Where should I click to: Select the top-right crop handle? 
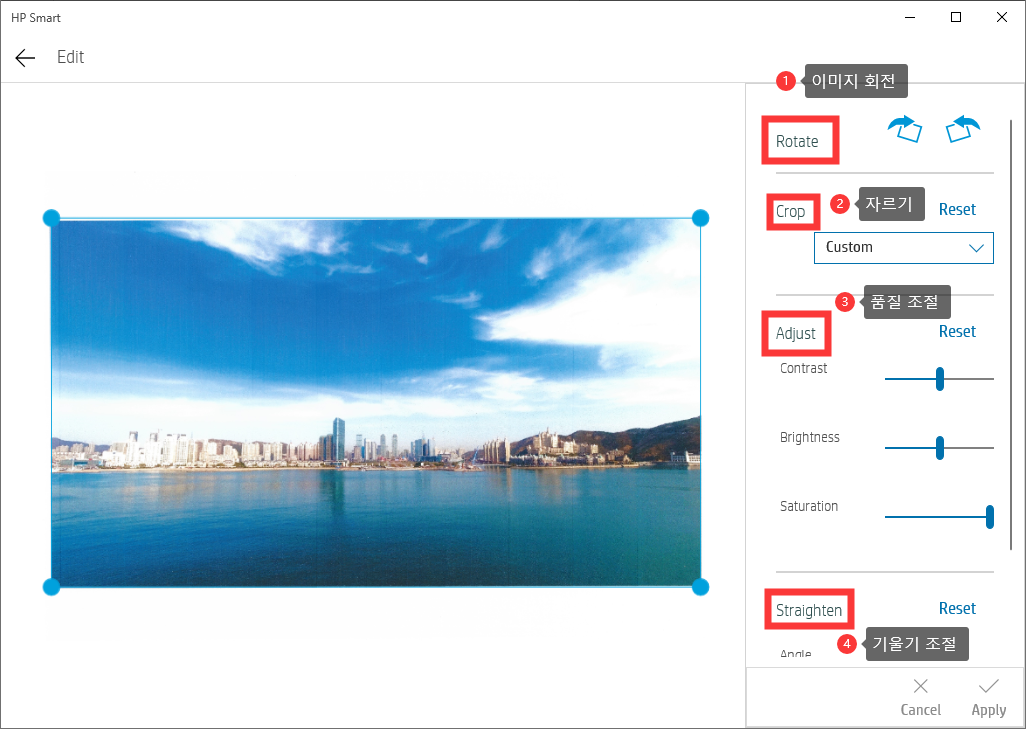pos(700,218)
